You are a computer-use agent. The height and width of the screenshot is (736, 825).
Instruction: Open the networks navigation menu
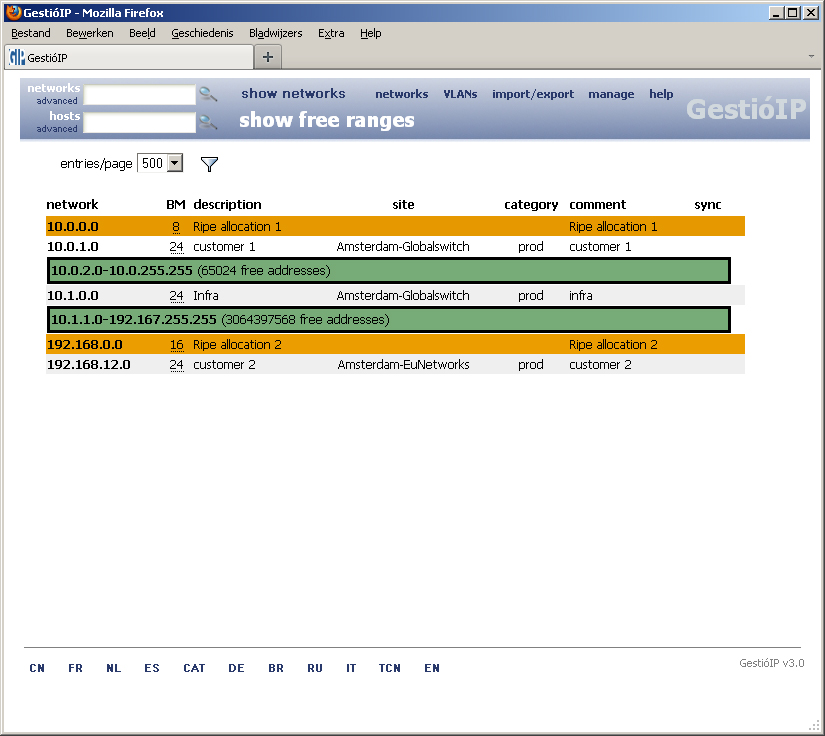pyautogui.click(x=401, y=94)
